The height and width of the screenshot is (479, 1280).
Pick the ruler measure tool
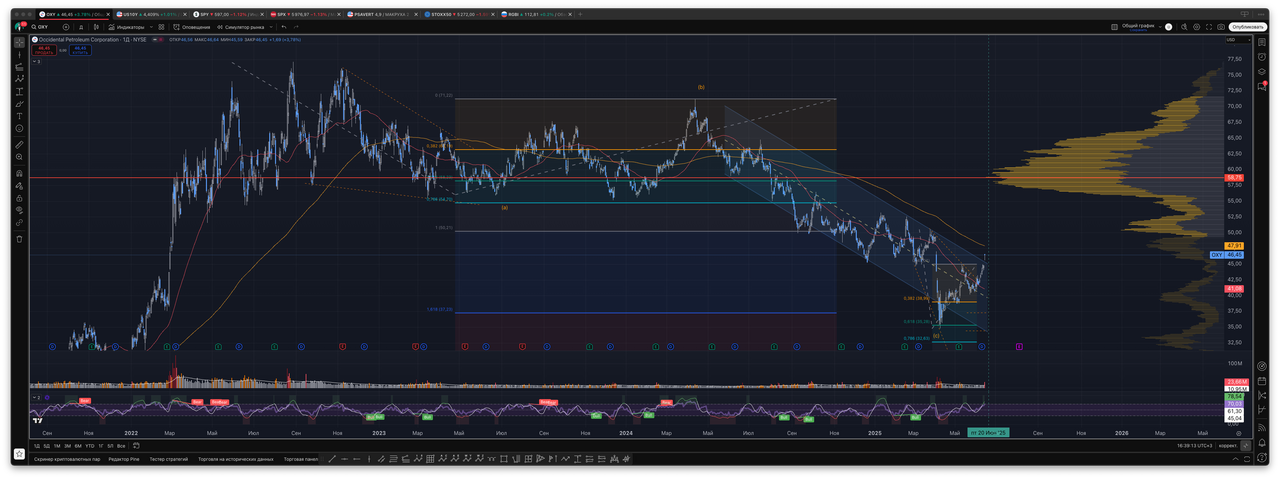pyautogui.click(x=19, y=145)
